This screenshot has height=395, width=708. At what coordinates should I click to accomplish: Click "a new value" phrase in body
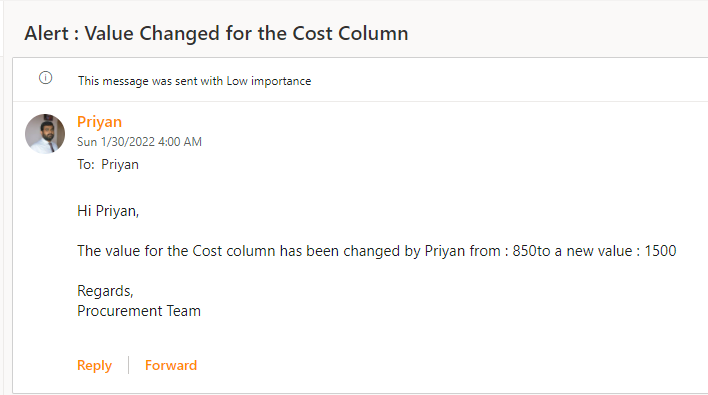coord(593,251)
